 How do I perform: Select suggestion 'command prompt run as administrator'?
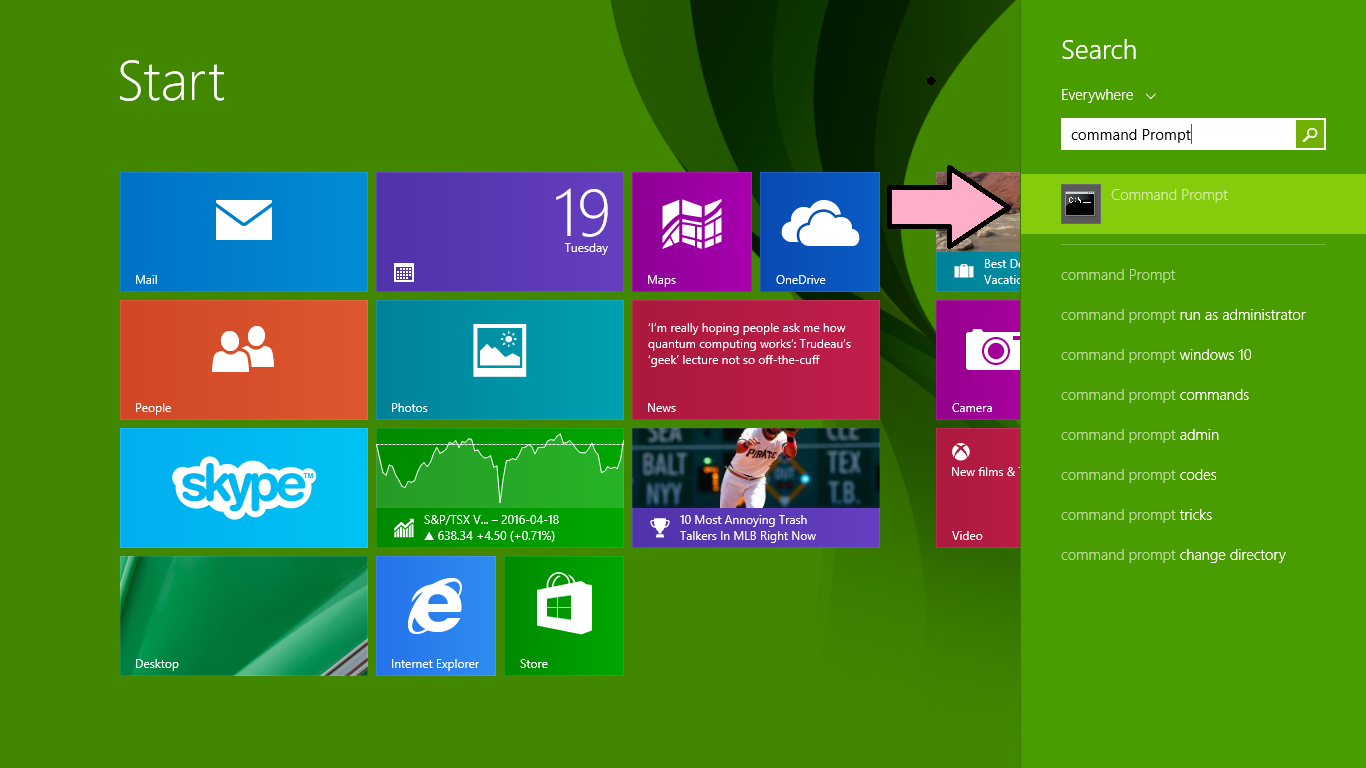(x=1183, y=315)
